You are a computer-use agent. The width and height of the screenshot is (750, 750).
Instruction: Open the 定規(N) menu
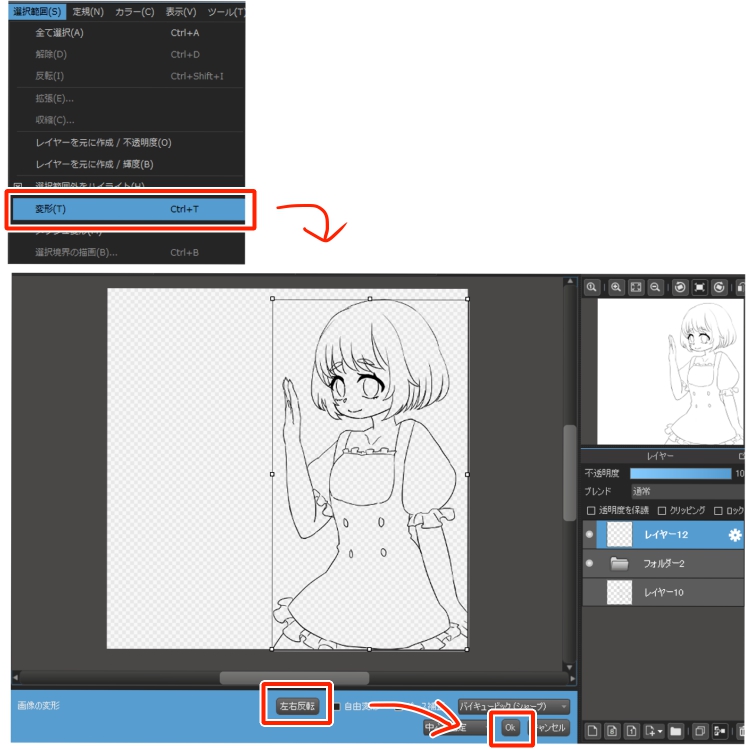click(88, 11)
